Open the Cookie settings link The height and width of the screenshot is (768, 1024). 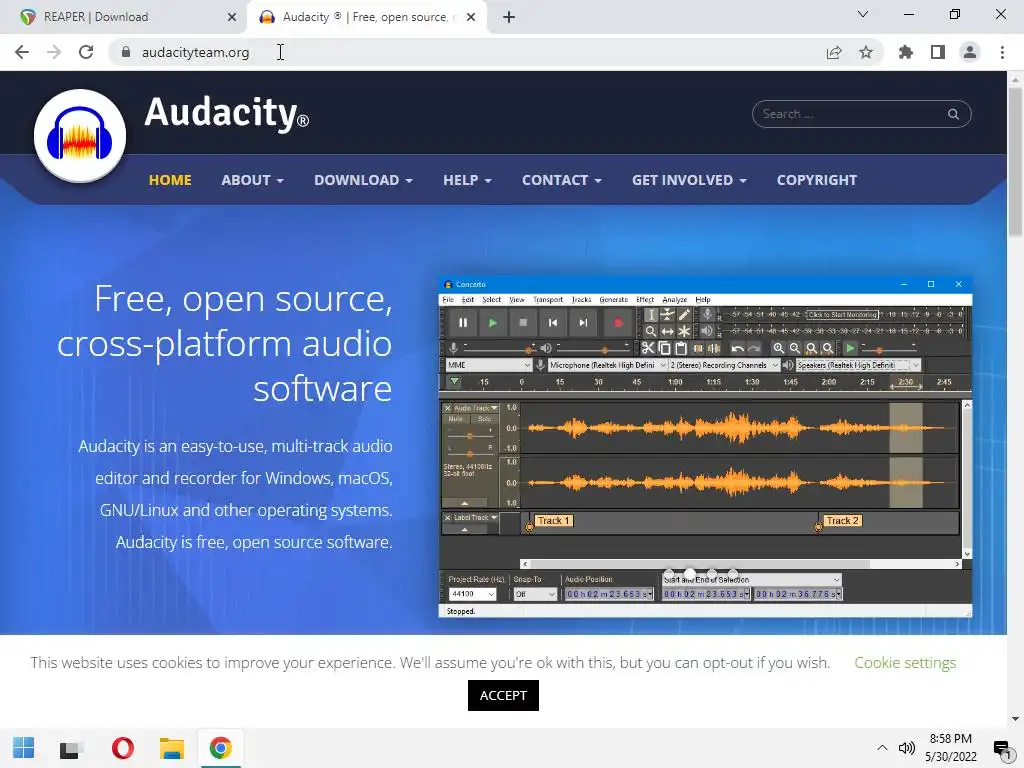905,663
